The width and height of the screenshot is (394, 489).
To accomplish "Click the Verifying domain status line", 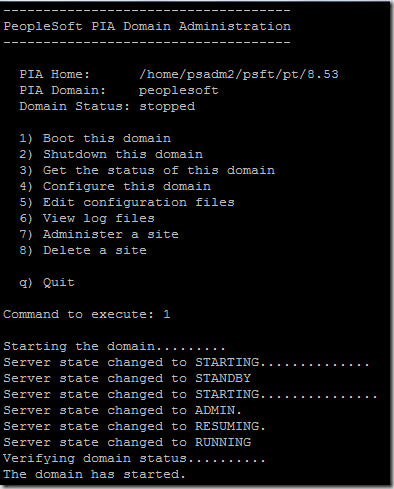I will coord(134,459).
